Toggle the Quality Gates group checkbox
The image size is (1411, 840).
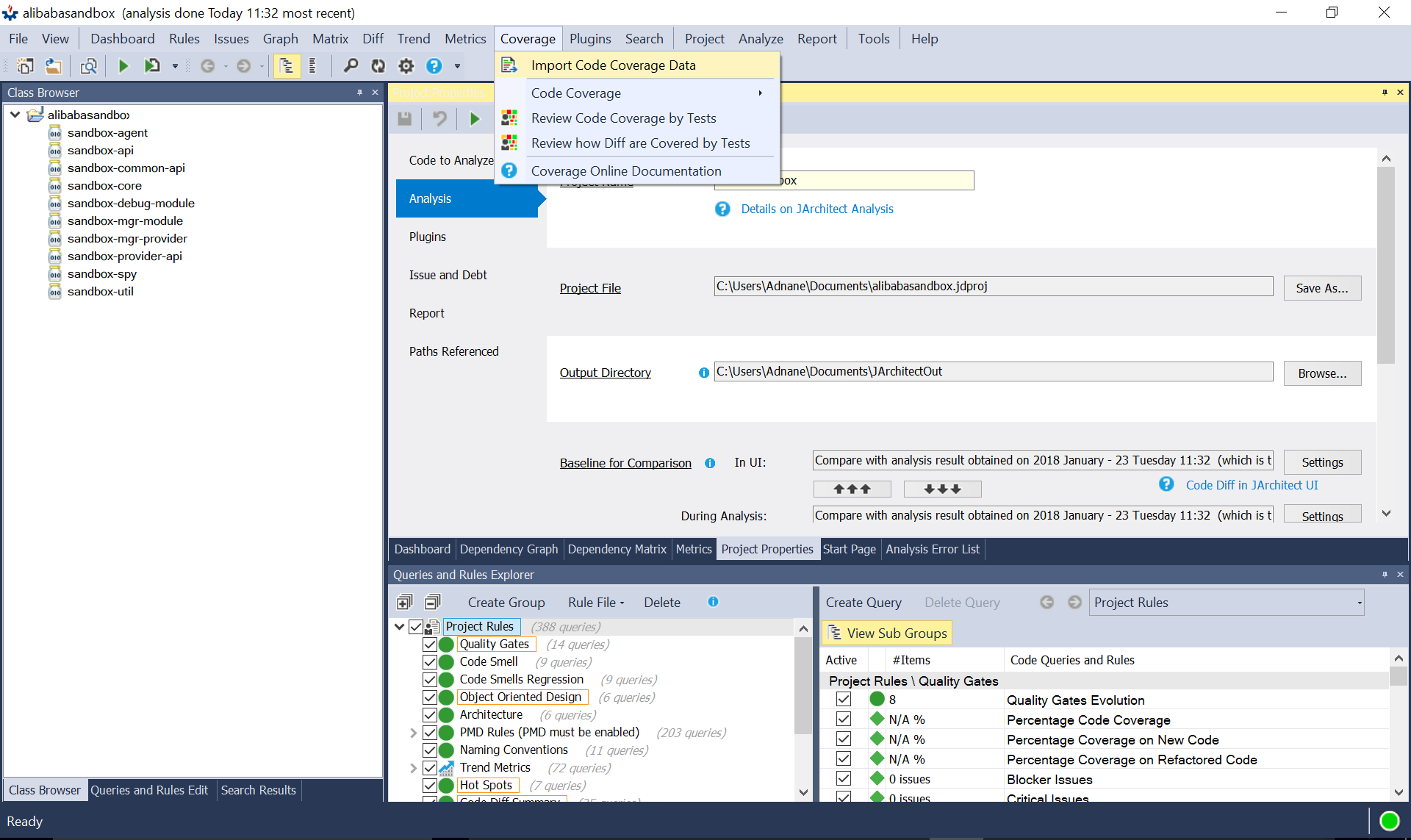[x=430, y=645]
